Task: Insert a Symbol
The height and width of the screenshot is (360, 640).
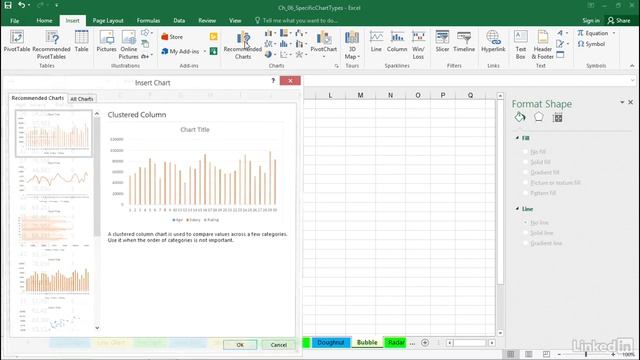Action: point(591,44)
